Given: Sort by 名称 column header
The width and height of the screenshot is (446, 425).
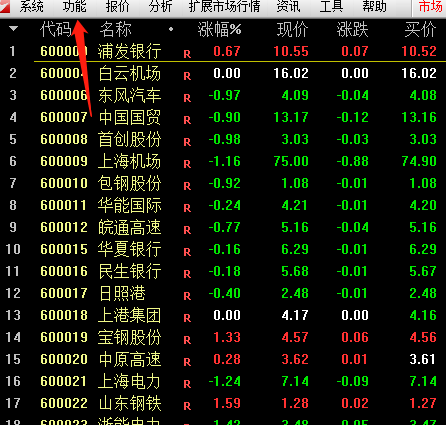Looking at the screenshot, I should 116,29.
